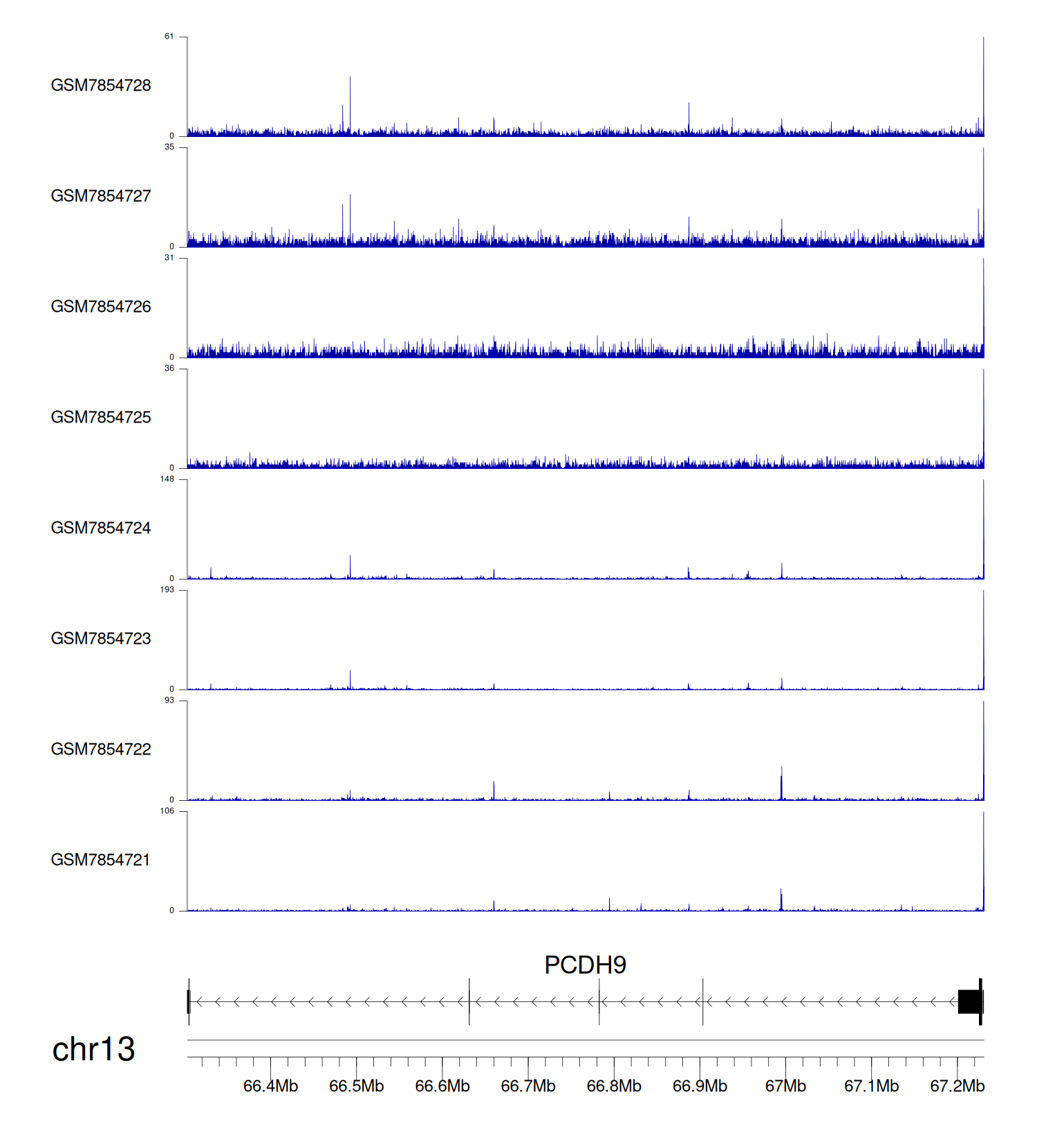This screenshot has height=1148, width=1037.
Task: Select the 66.9Mb coordinate on the axis
Action: point(700,1086)
